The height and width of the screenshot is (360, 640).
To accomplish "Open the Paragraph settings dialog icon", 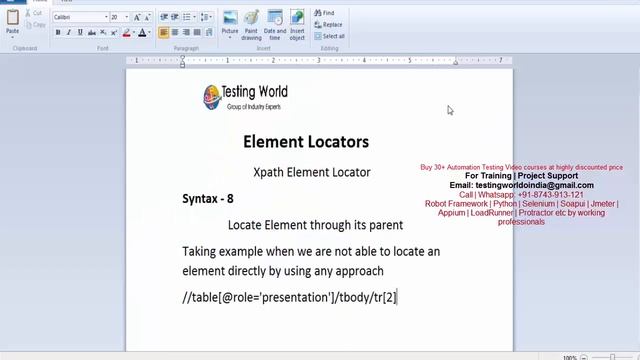I will 209,33.
